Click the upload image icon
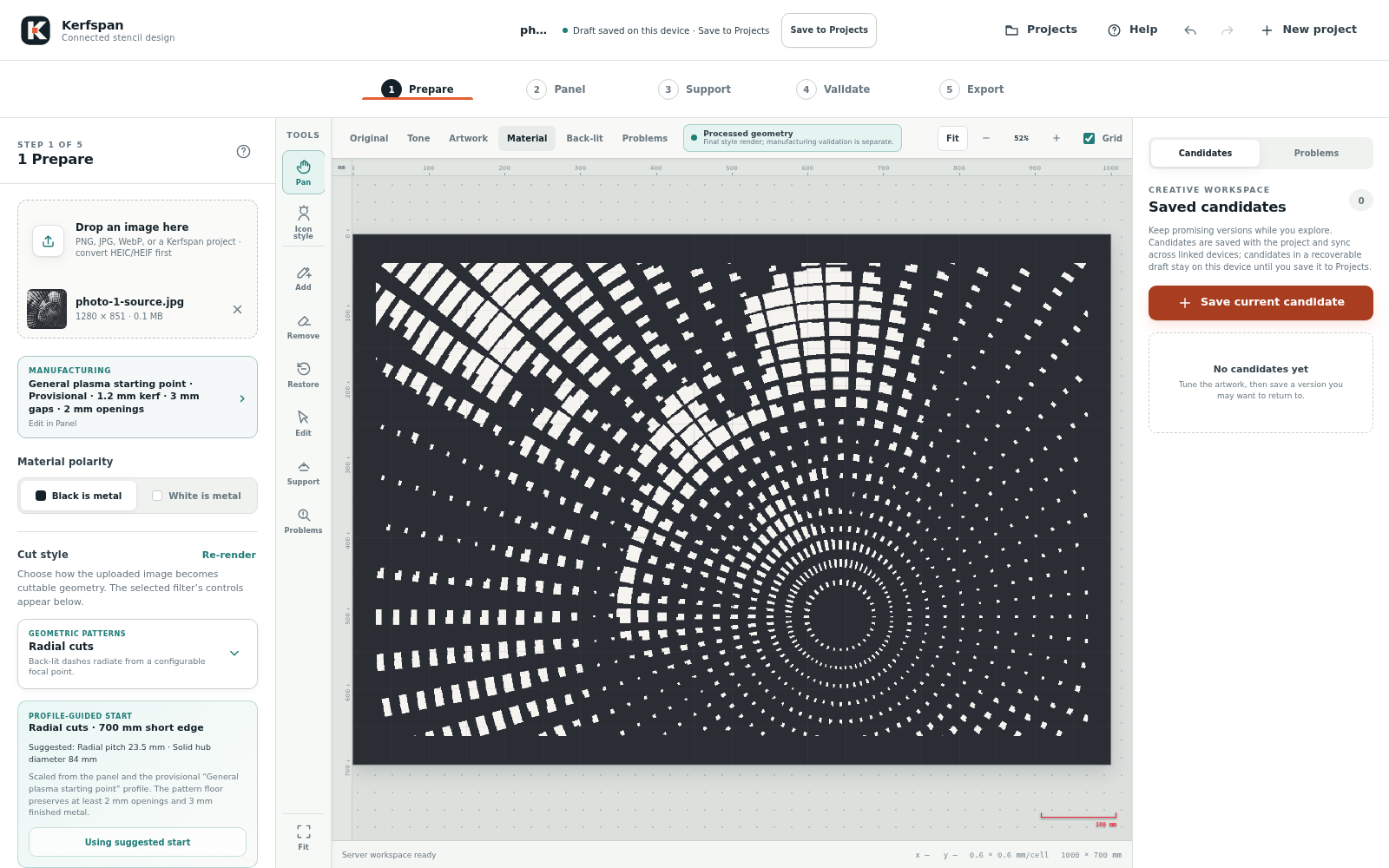 pyautogui.click(x=49, y=240)
